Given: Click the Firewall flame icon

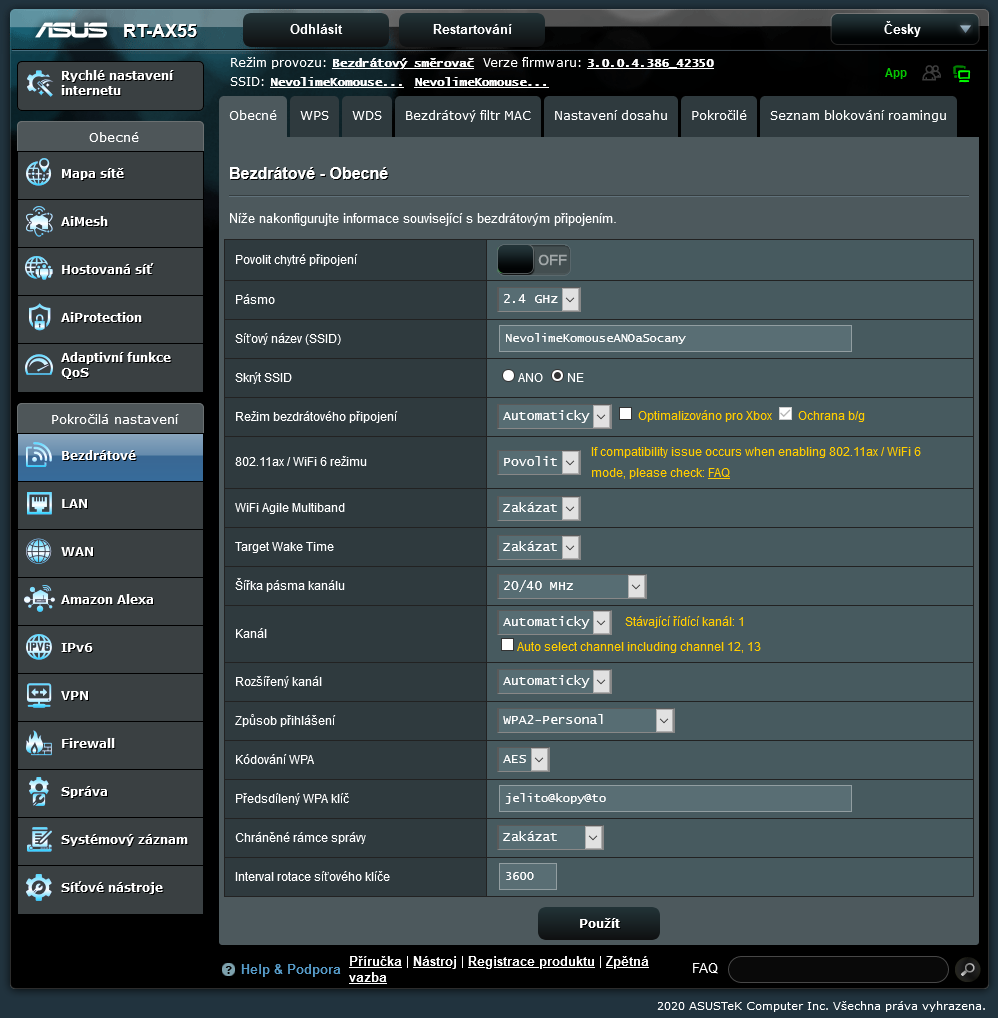Looking at the screenshot, I should pos(38,743).
